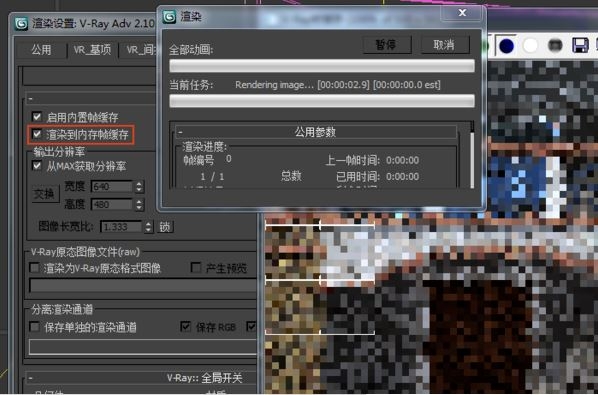Image resolution: width=598 pixels, height=395 pixels.
Task: Click the V-Ray原态图像文件(raw) group label
Action: (x=85, y=252)
